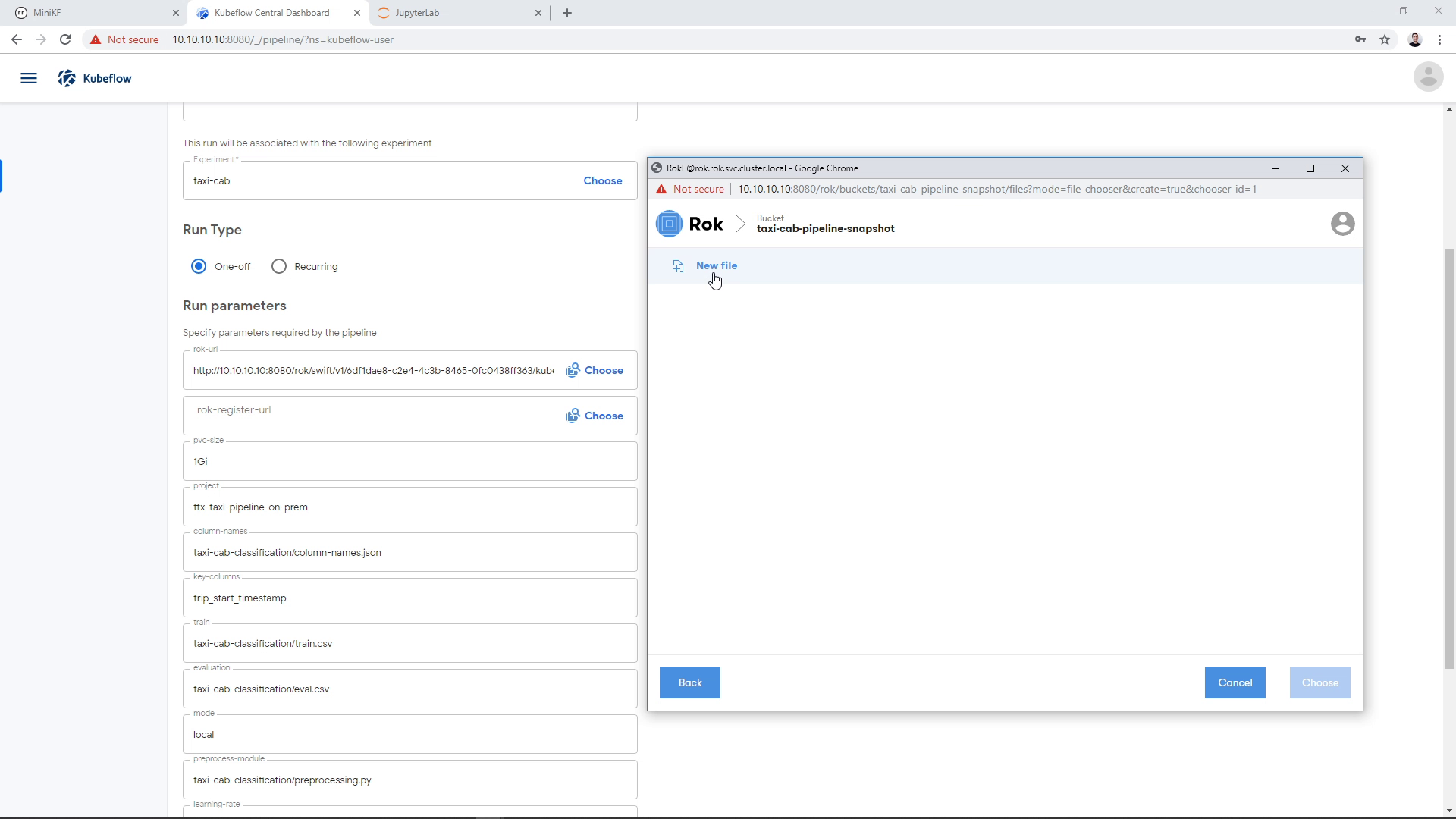Click the New file icon in Rok
The image size is (1456, 819).
point(678,266)
